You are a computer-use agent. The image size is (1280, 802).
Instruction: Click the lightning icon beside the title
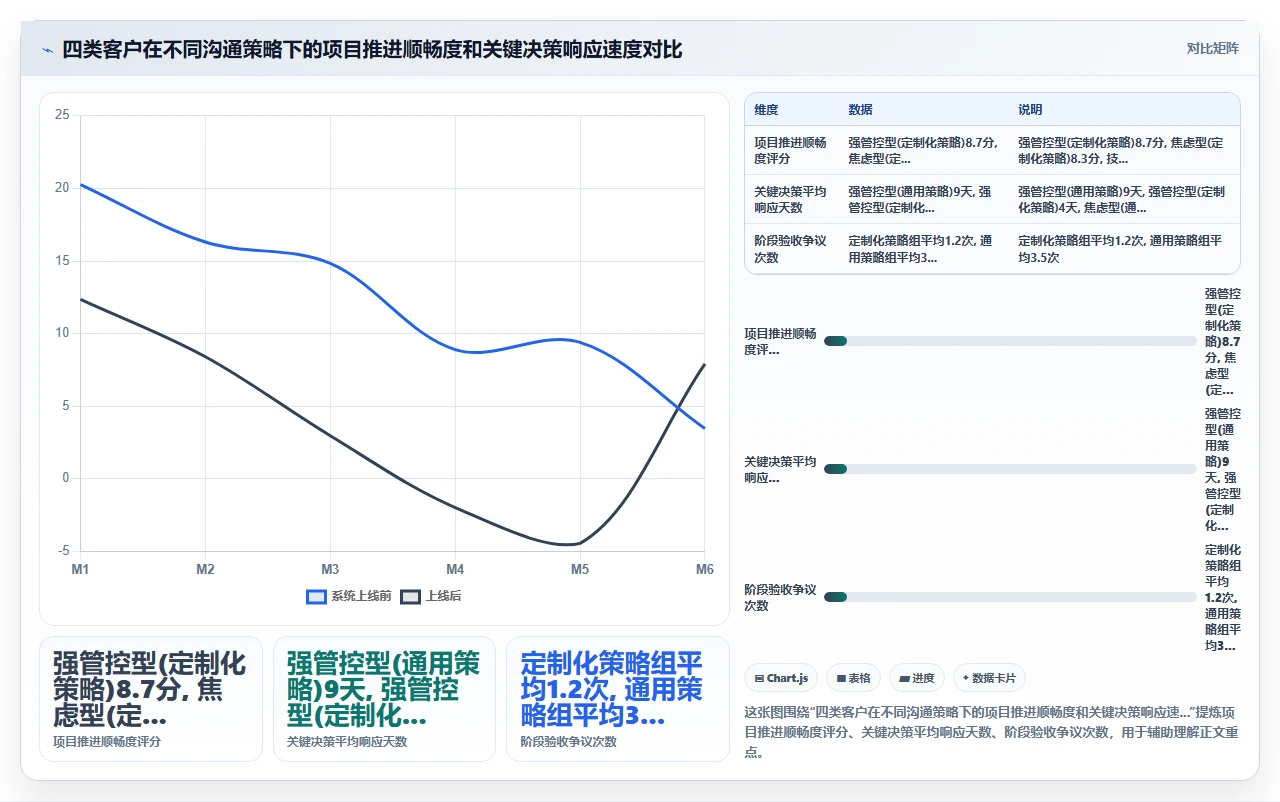[x=47, y=49]
